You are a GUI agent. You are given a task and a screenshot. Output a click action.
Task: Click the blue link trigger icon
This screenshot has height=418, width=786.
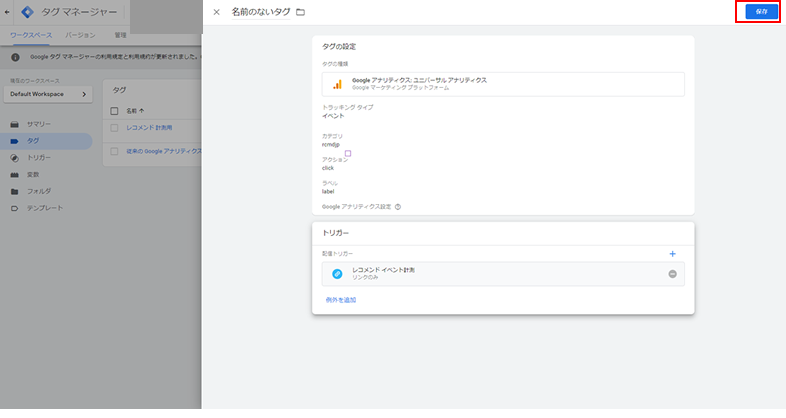(337, 274)
